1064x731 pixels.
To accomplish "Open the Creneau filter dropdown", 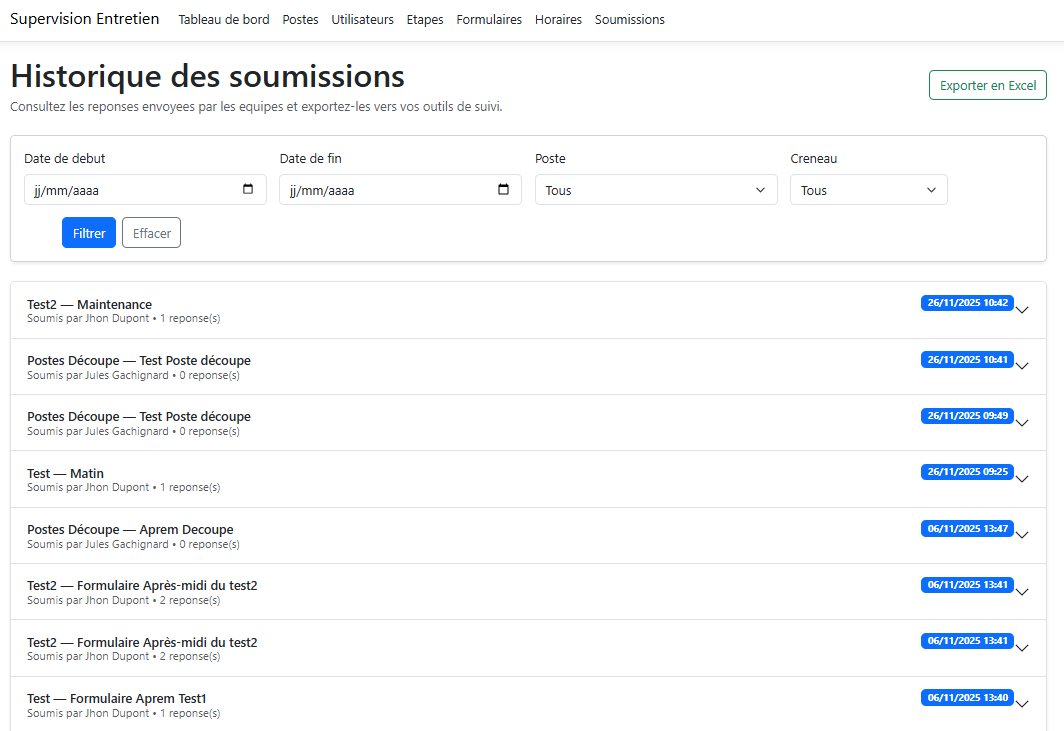I will tap(868, 190).
